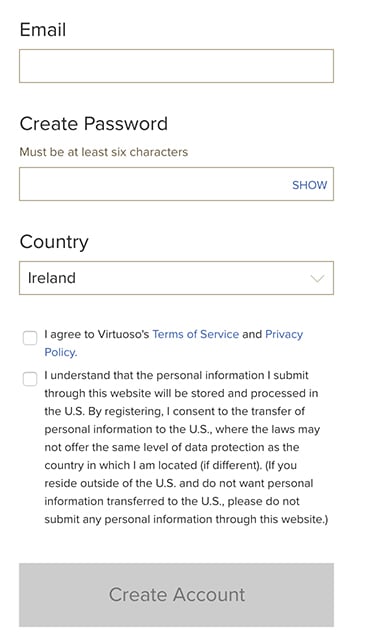Screen dimensions: 370x644
Task: Click the 'I agree to Virtuoso's' label text
Action: 97,334
